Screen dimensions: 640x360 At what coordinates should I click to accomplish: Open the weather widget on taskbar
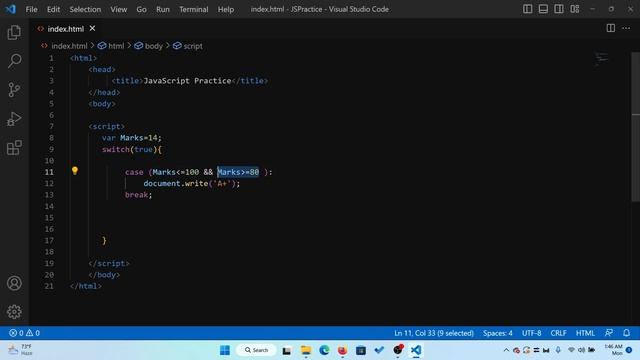point(20,350)
